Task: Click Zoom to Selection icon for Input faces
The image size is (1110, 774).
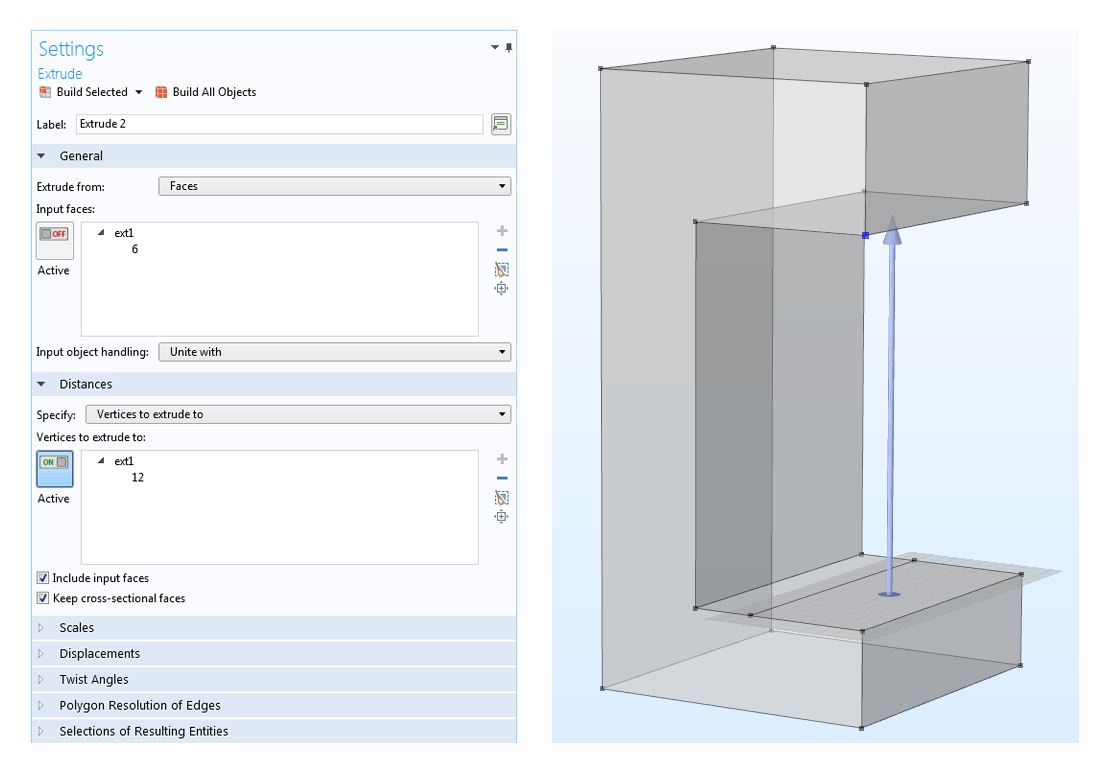Action: [x=502, y=289]
